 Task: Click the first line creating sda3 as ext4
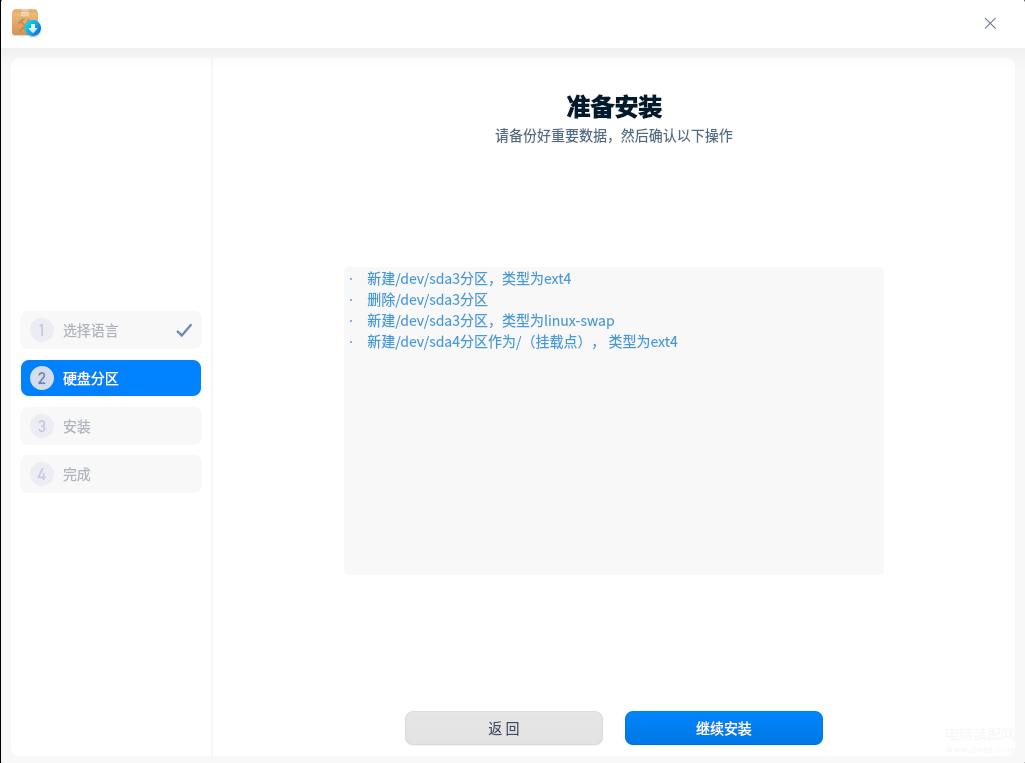[469, 279]
